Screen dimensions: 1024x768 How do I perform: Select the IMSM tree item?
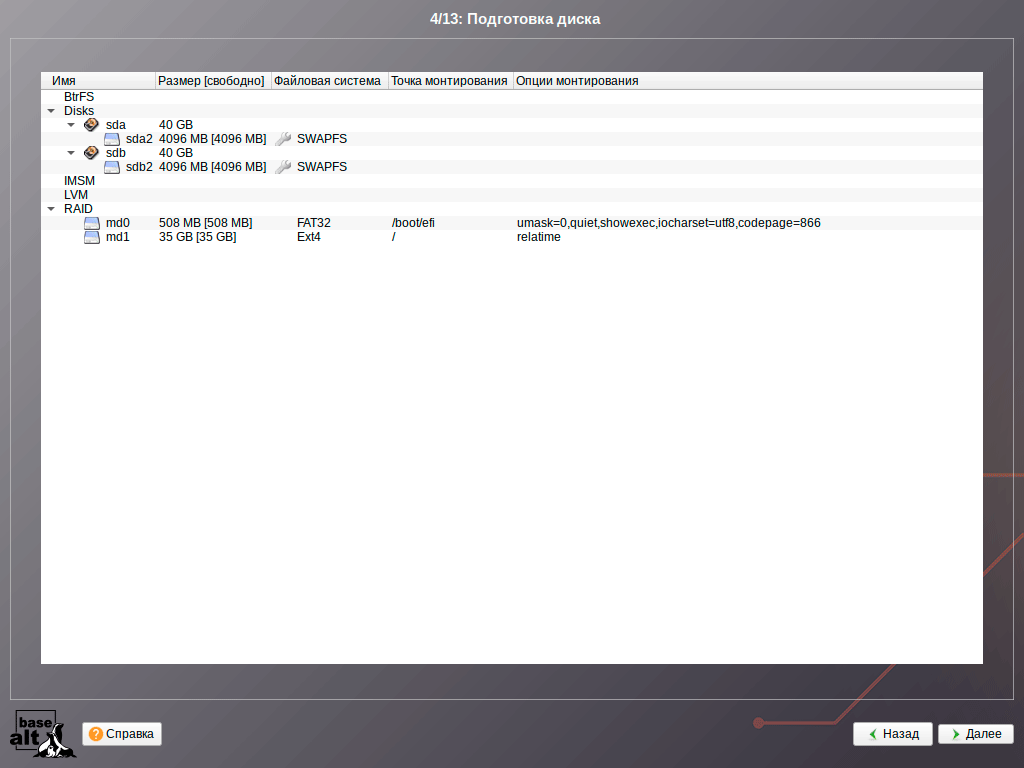(x=79, y=181)
